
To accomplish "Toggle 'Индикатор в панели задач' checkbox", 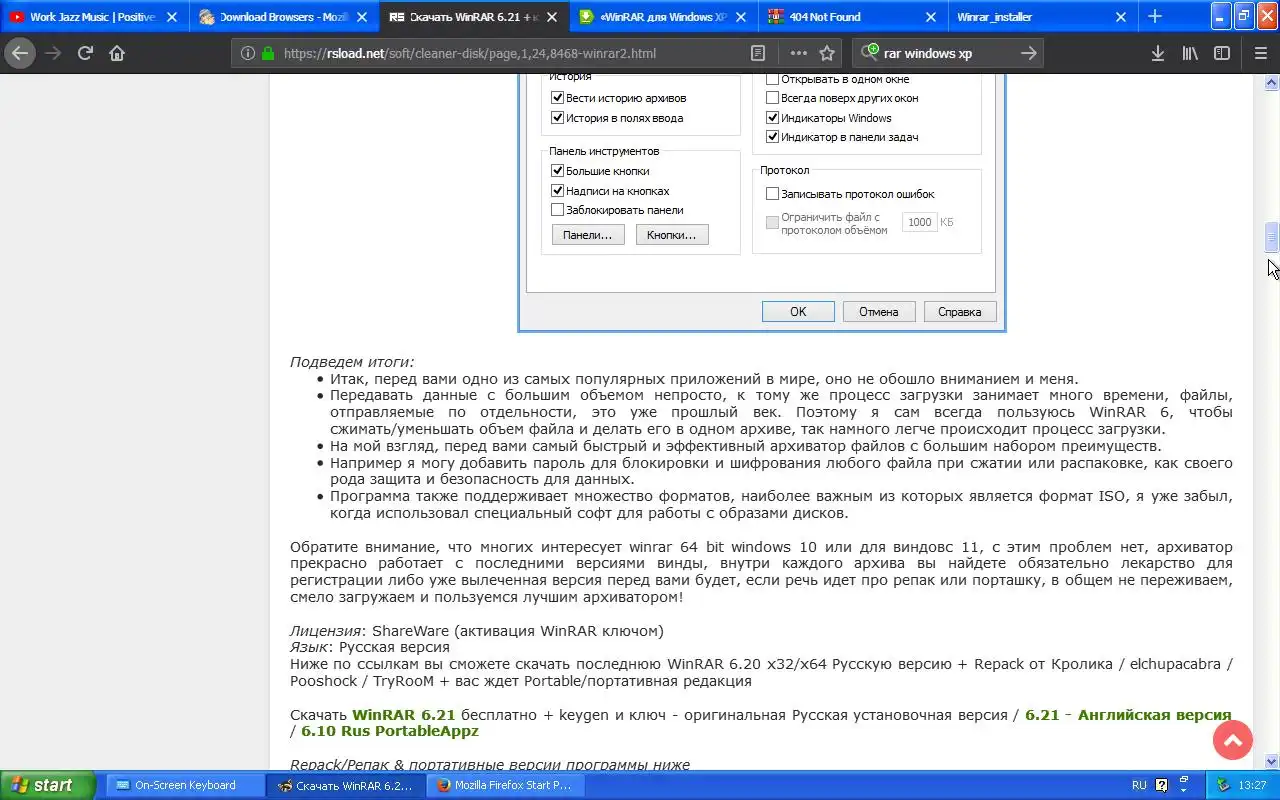I will [x=772, y=137].
